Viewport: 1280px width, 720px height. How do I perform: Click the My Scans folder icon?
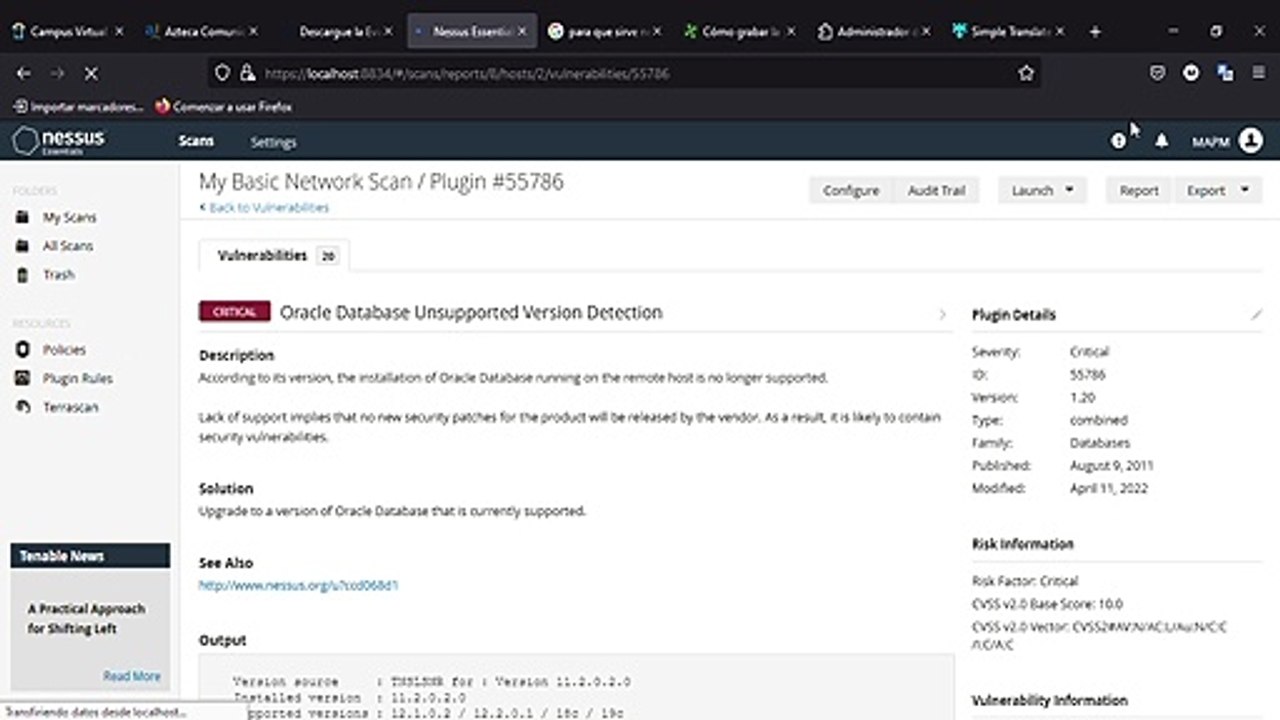click(x=22, y=217)
